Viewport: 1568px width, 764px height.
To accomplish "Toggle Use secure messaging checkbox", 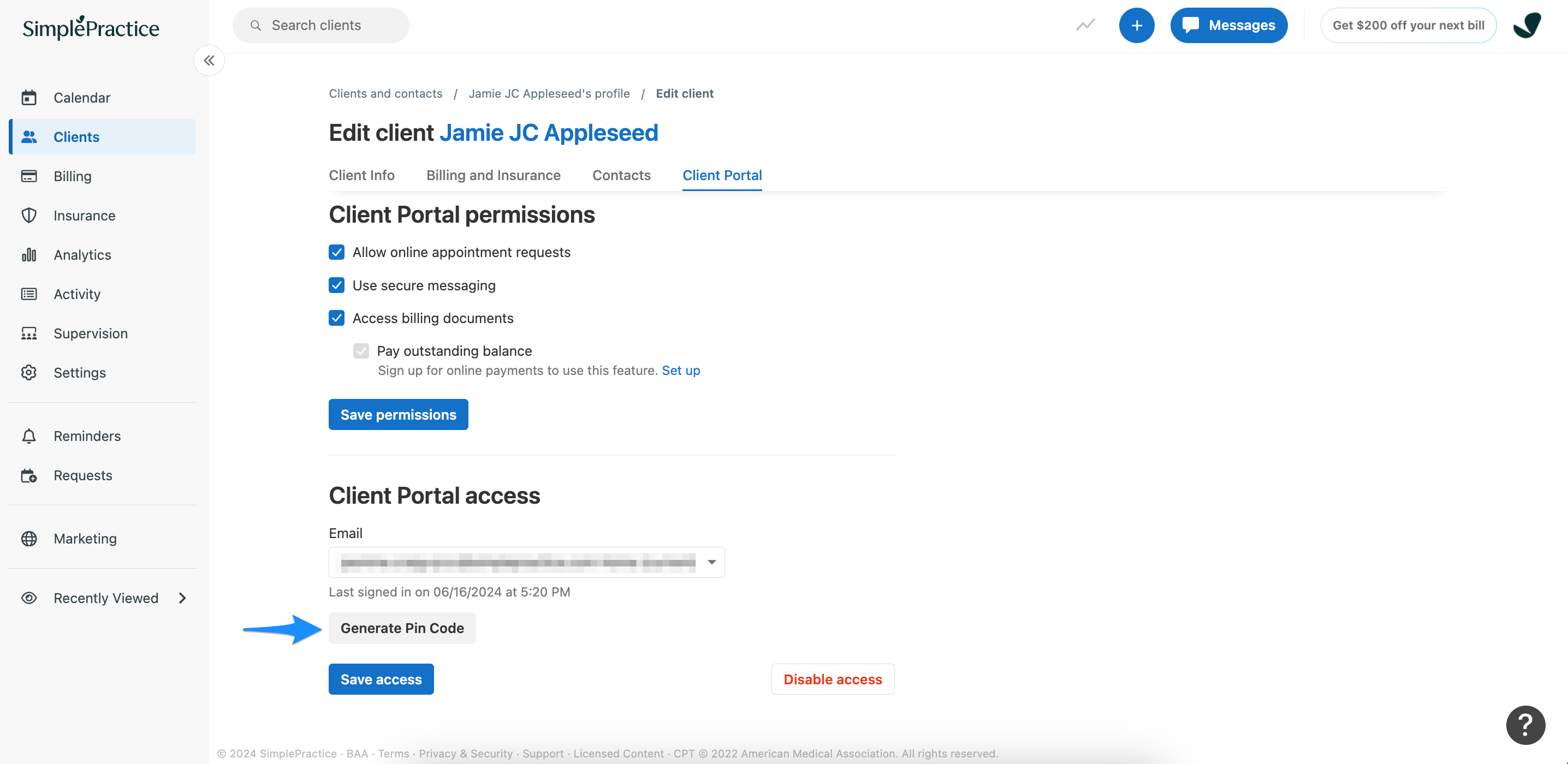I will (x=337, y=285).
